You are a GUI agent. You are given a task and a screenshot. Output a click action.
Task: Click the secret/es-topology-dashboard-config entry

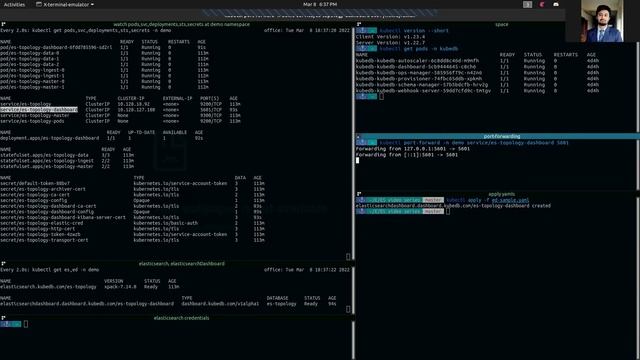tap(47, 212)
